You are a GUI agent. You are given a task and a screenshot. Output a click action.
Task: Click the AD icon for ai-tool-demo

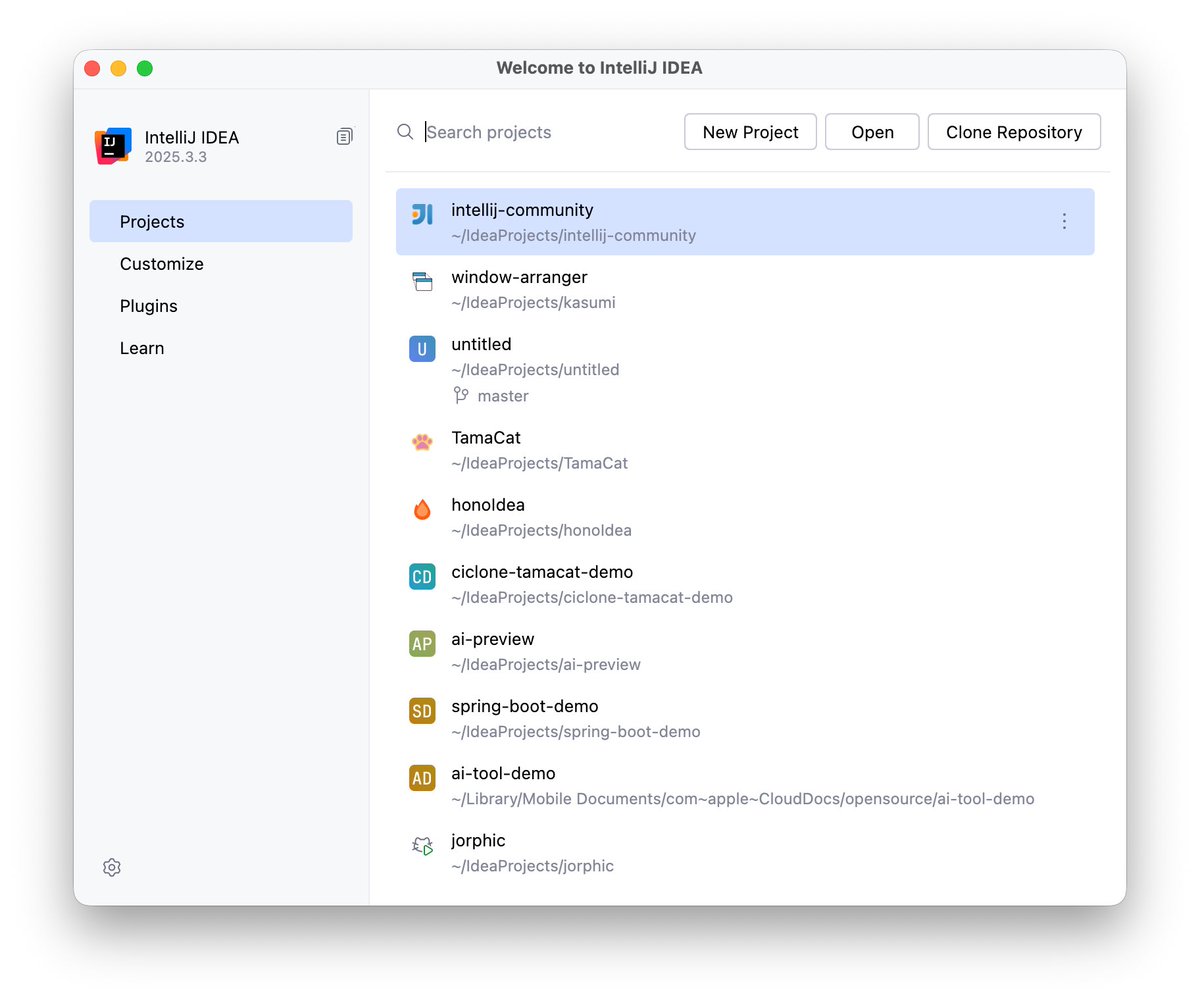point(422,777)
